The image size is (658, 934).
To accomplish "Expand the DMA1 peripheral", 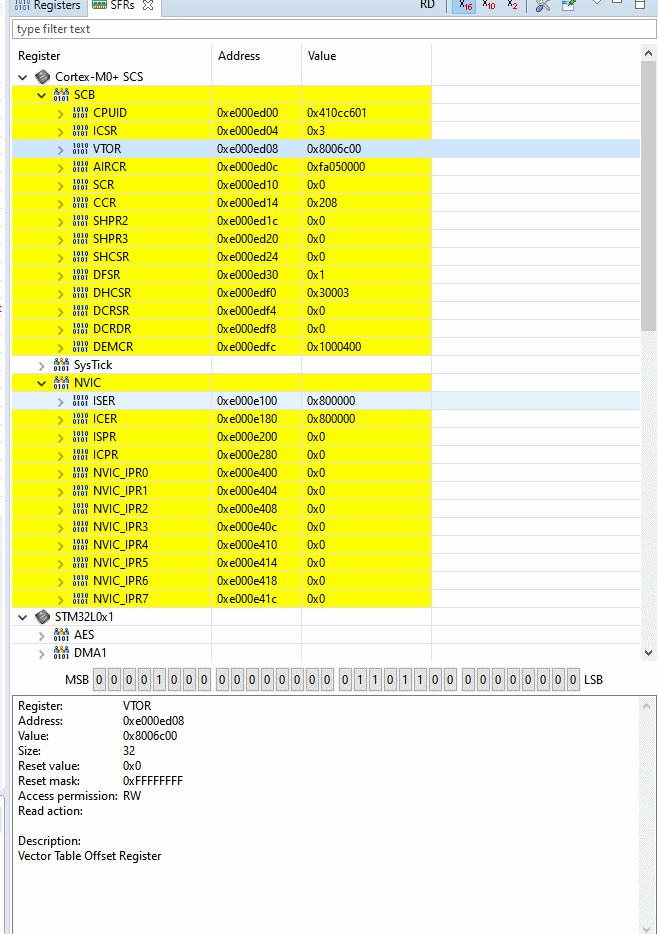I will click(41, 653).
